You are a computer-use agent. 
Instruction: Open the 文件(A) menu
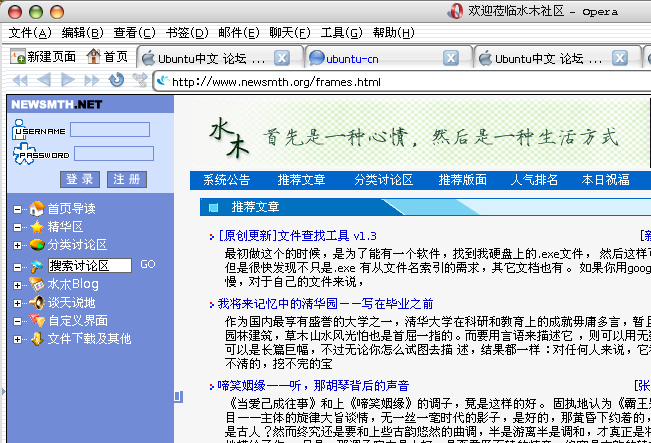tap(30, 32)
